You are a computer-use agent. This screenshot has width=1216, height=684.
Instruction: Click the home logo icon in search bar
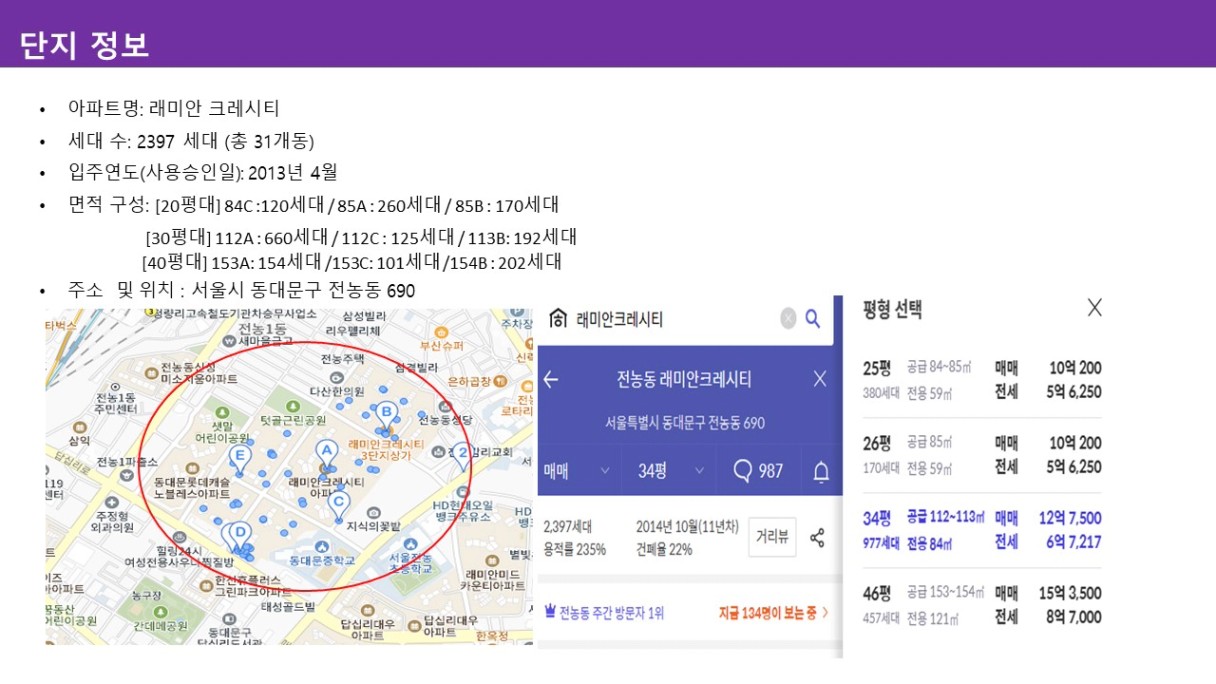tap(558, 319)
